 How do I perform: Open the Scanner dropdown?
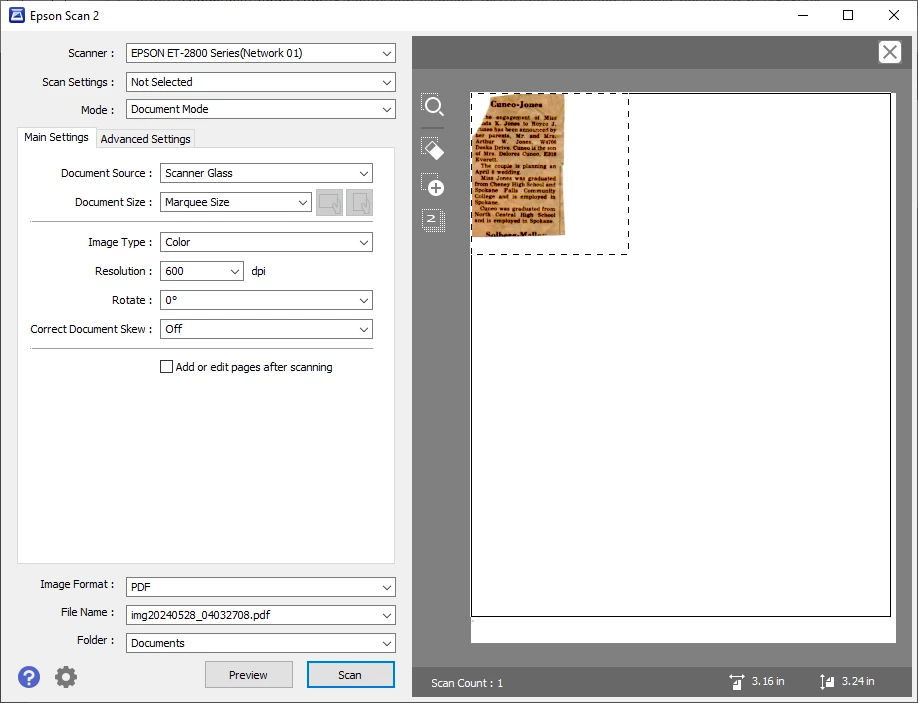pos(261,53)
